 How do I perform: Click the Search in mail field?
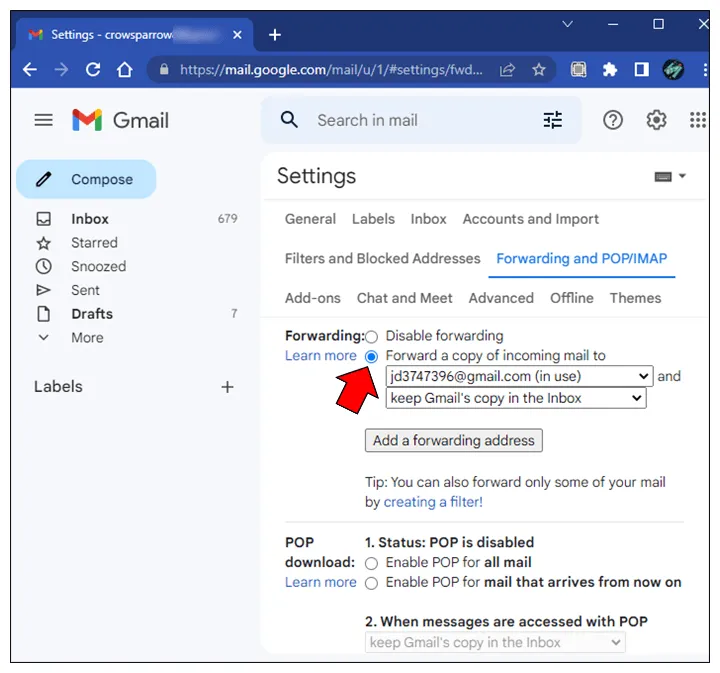pyautogui.click(x=422, y=120)
